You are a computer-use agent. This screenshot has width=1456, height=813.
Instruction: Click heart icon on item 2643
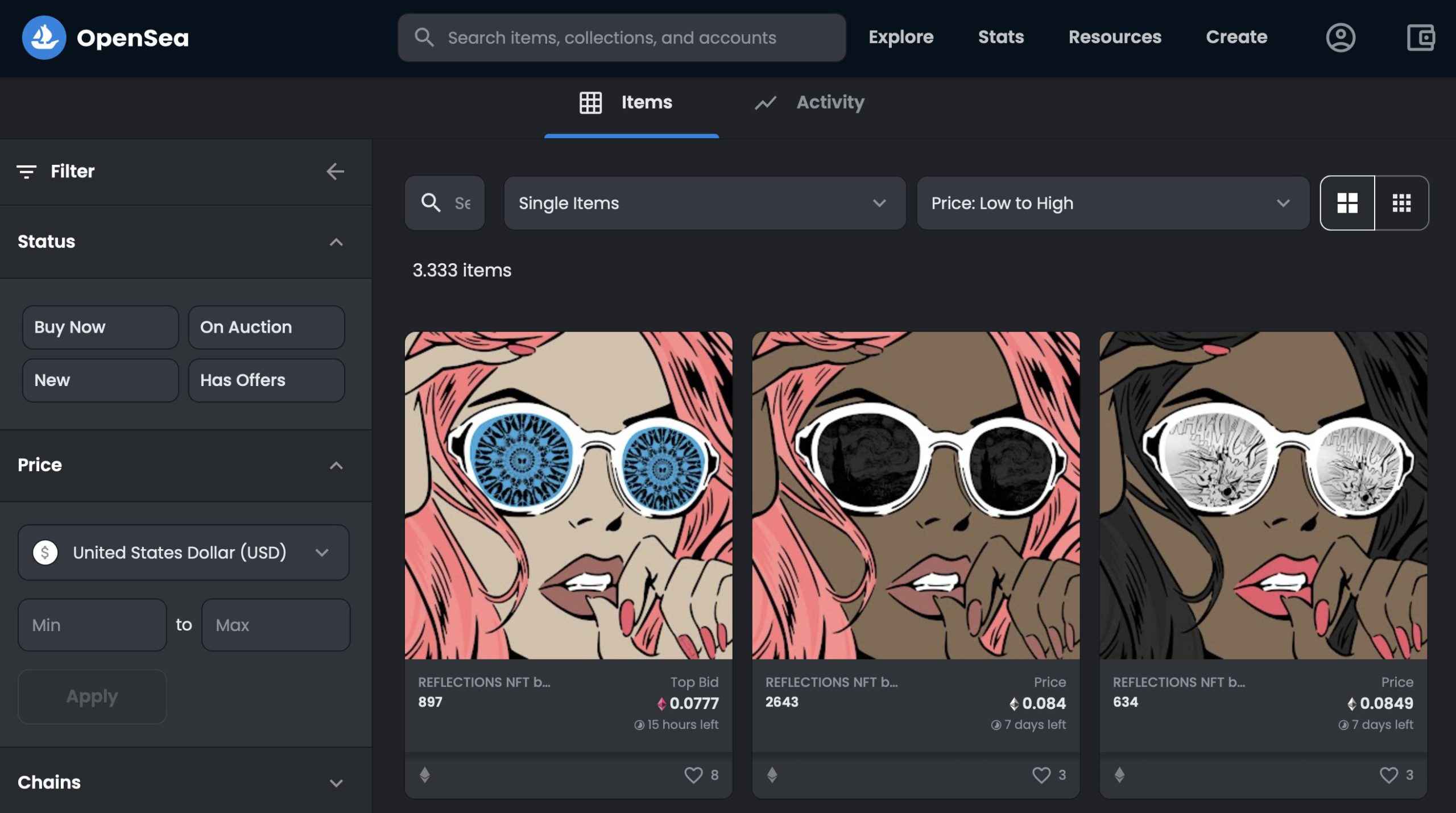coord(1041,775)
